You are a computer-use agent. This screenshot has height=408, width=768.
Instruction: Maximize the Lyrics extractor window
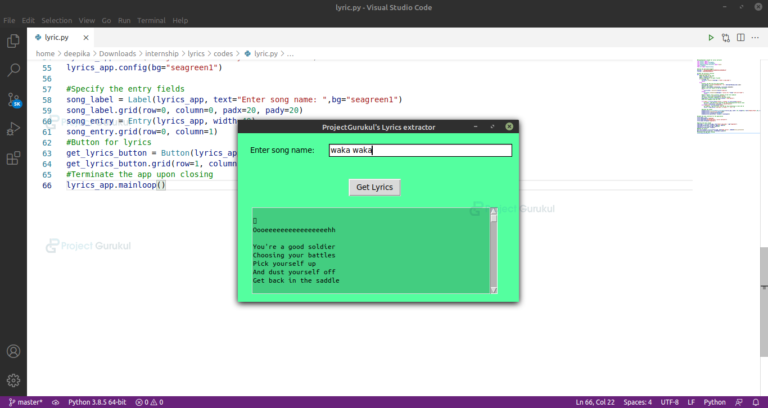492,127
